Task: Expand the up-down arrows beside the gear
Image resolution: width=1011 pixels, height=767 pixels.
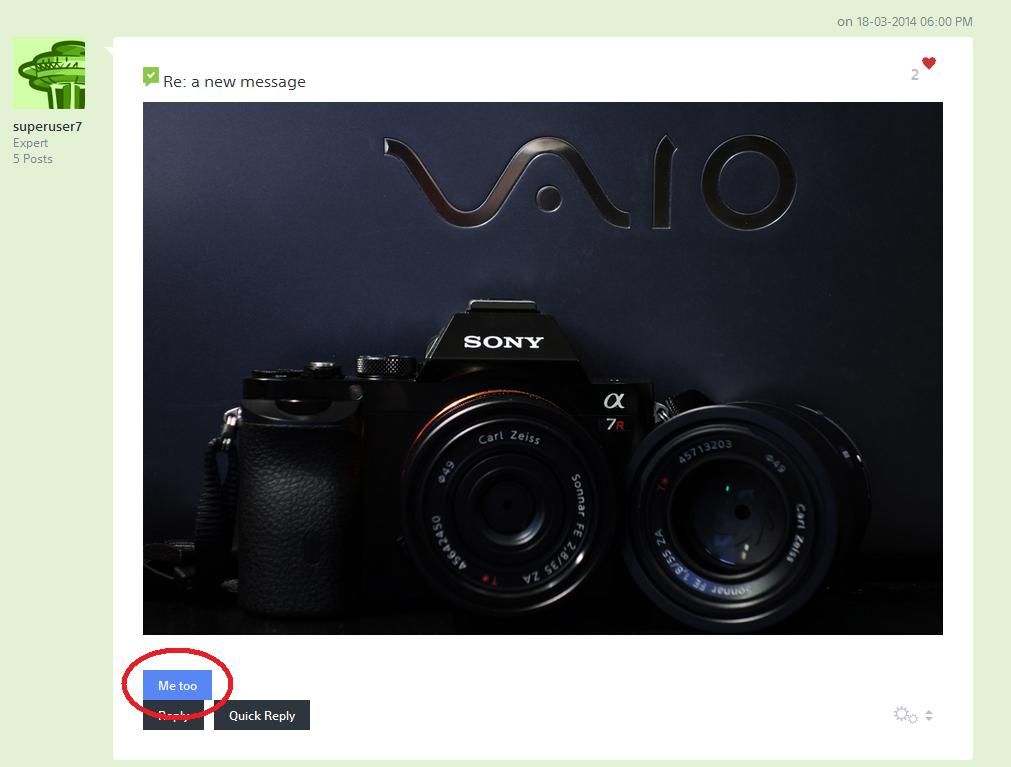Action: pyautogui.click(x=928, y=715)
